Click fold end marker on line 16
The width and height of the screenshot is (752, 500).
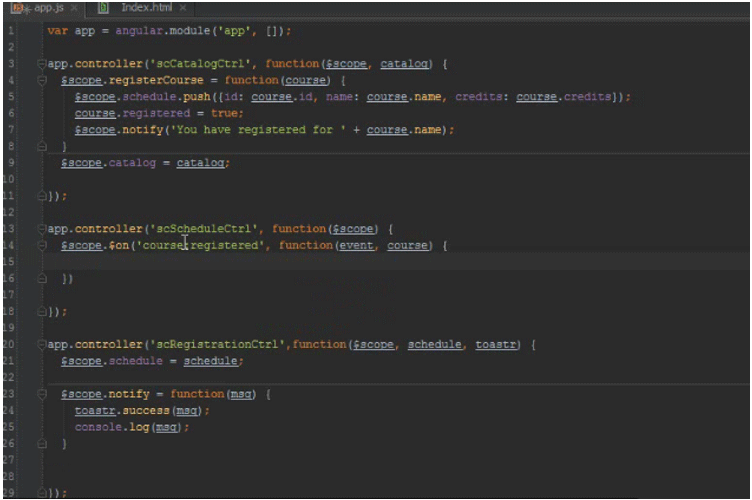coord(42,279)
